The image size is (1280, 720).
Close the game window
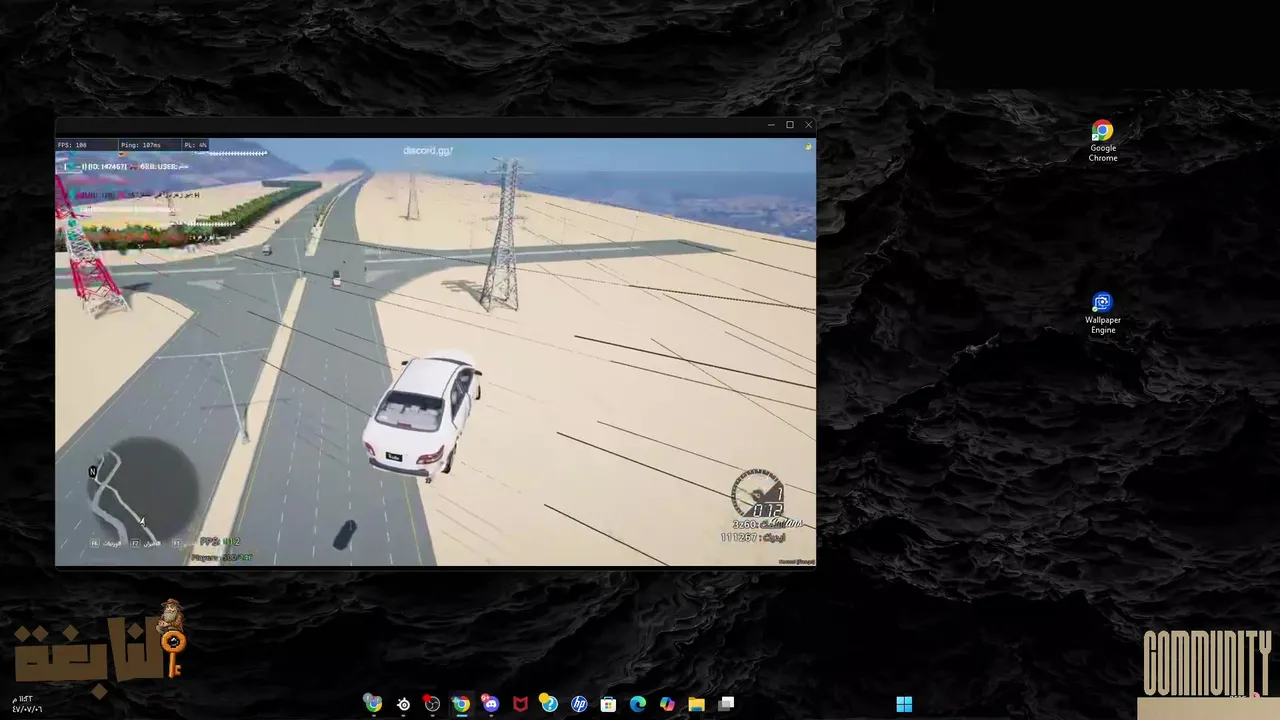point(808,125)
